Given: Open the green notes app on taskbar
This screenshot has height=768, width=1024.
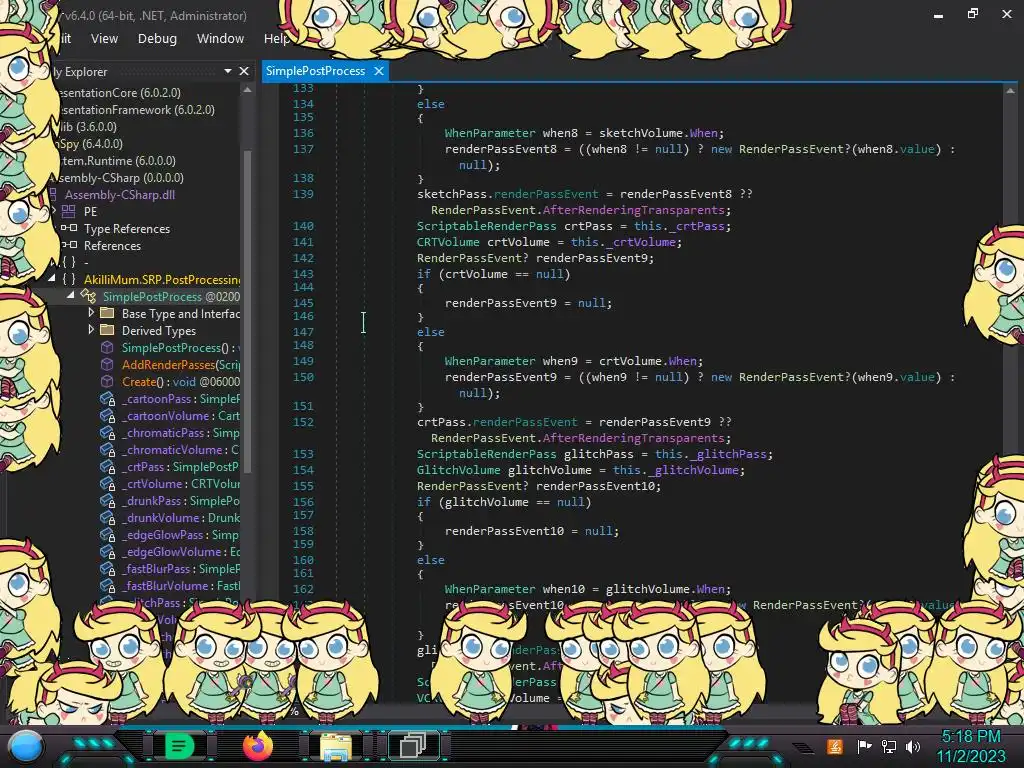Looking at the screenshot, I should click(178, 746).
